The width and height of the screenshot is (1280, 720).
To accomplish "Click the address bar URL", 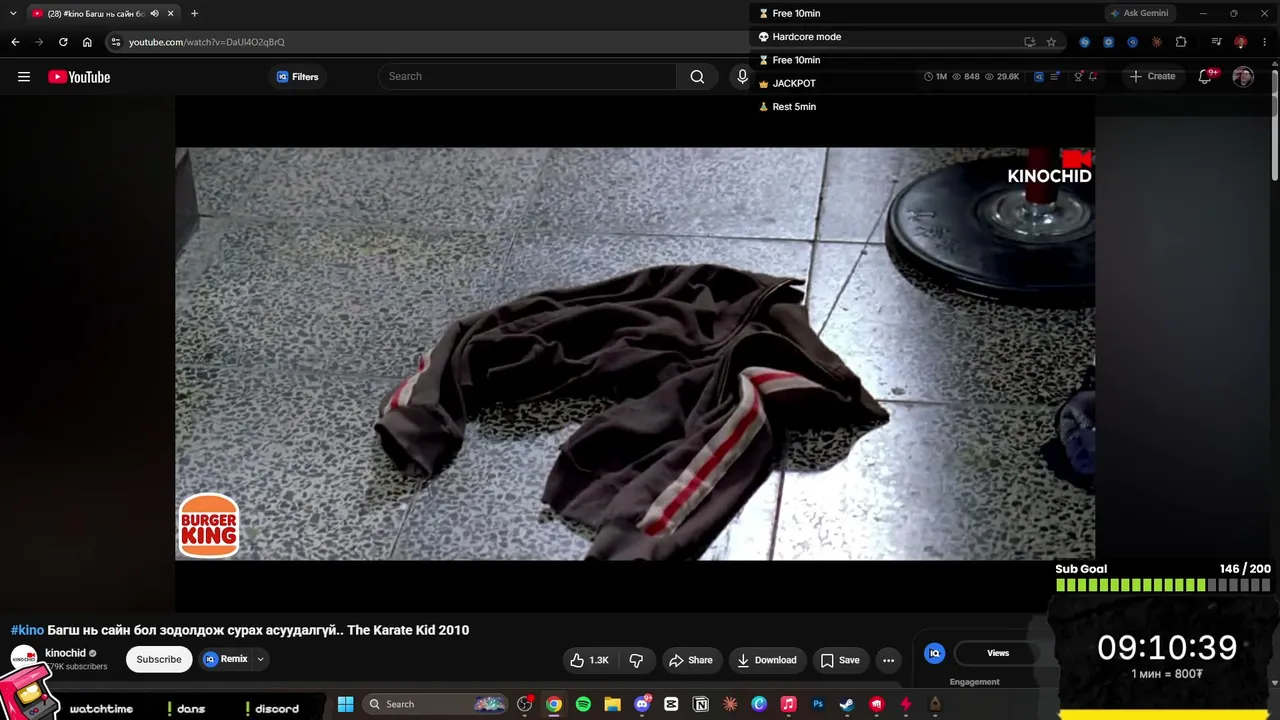I will coord(207,42).
